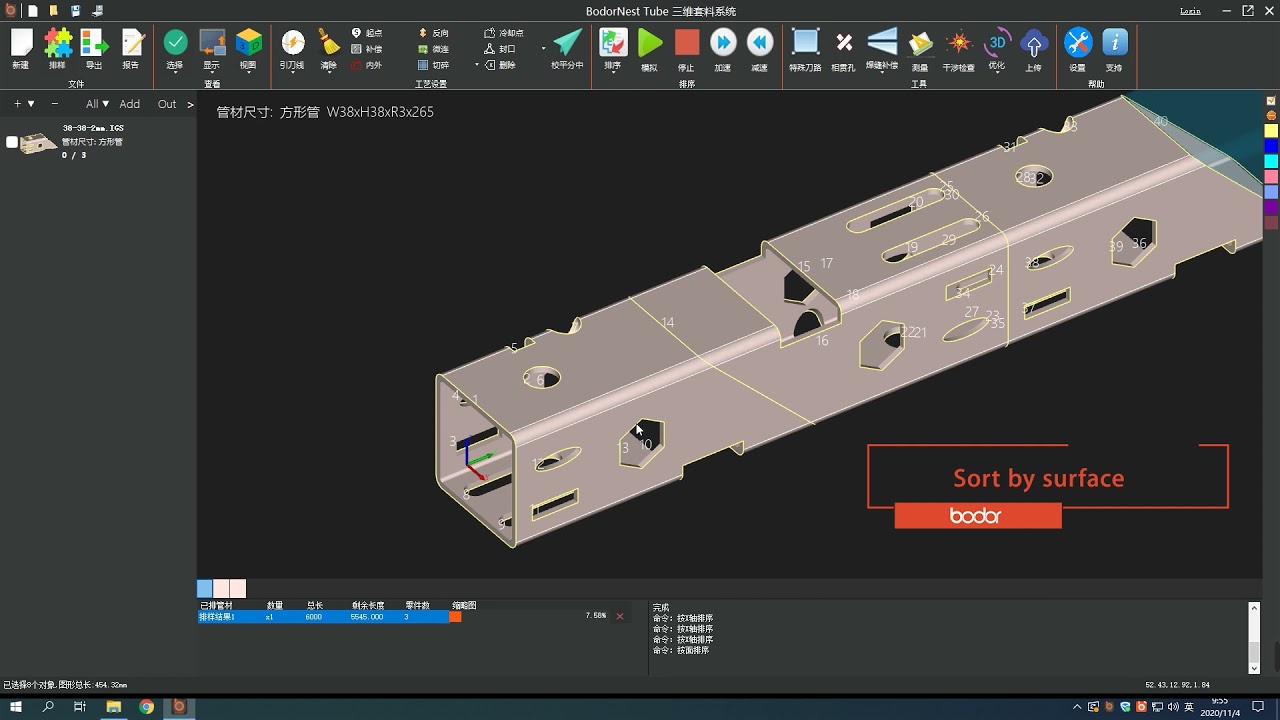Select the 特殊刀路 special toolpath icon
The height and width of the screenshot is (720, 1280).
pyautogui.click(x=805, y=42)
